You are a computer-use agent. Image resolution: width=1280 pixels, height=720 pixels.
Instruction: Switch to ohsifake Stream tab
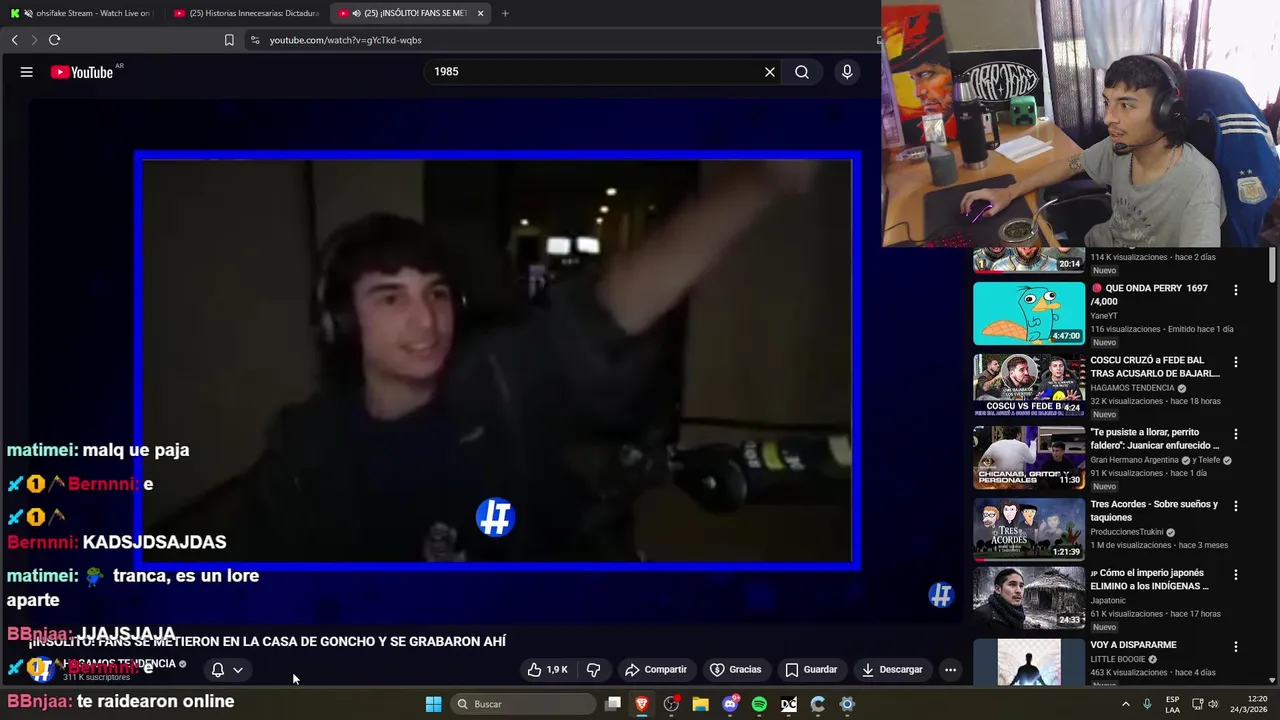coord(80,13)
